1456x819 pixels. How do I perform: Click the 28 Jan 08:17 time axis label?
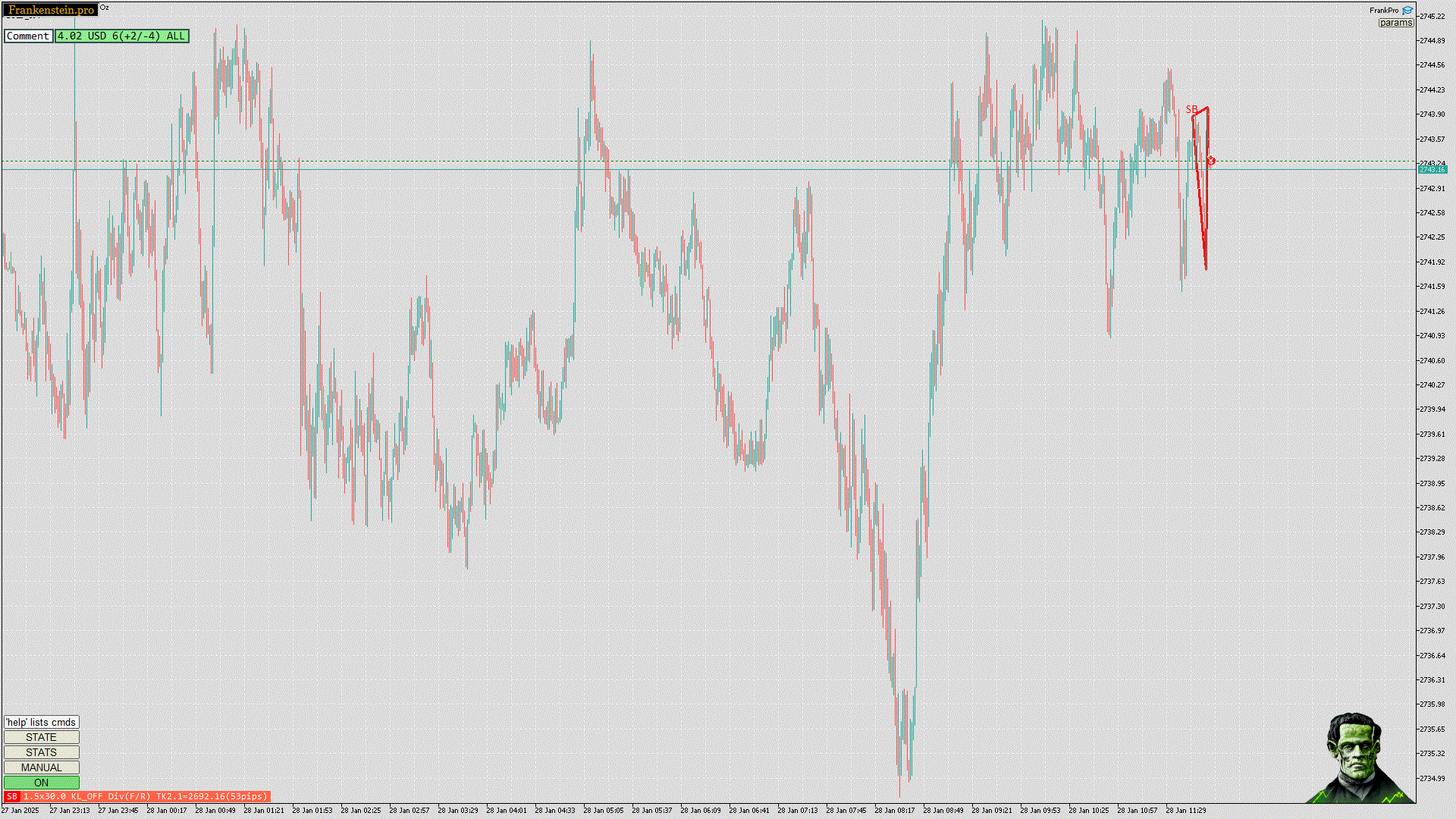pos(894,811)
